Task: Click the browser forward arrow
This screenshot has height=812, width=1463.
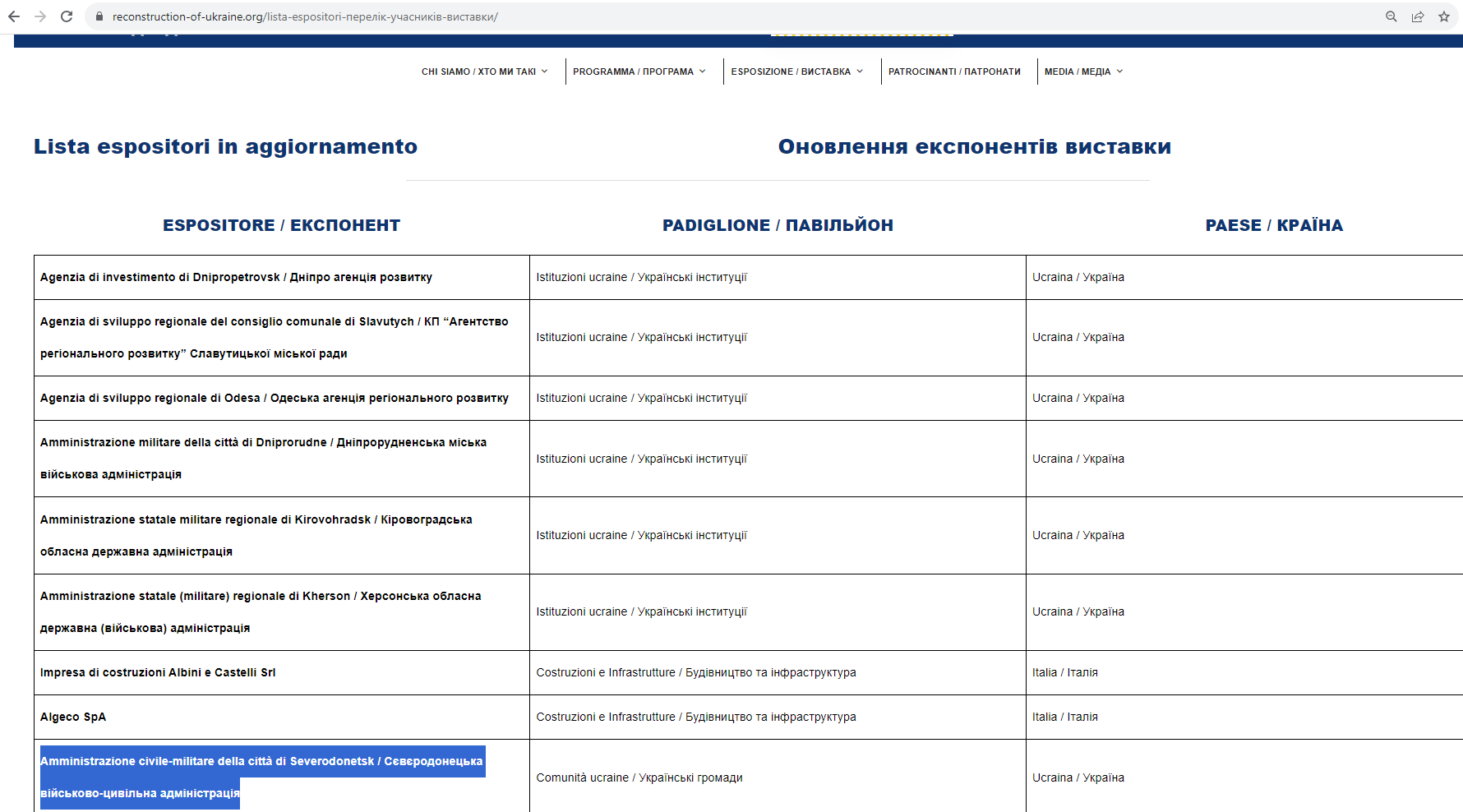Action: click(40, 16)
